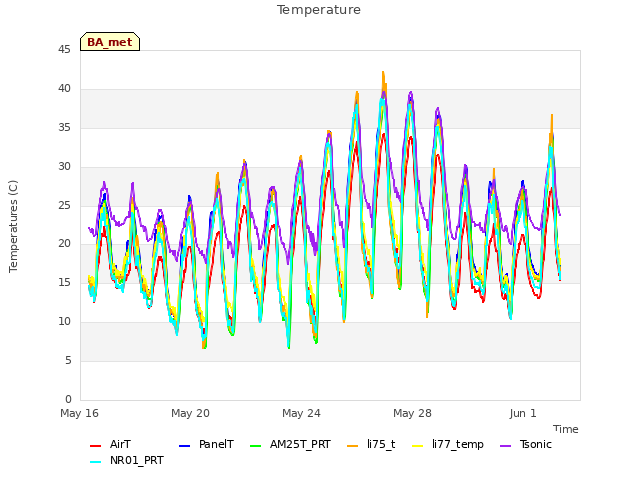The height and width of the screenshot is (480, 640).
Task: Click the May 28 x-axis label
Action: (x=412, y=413)
